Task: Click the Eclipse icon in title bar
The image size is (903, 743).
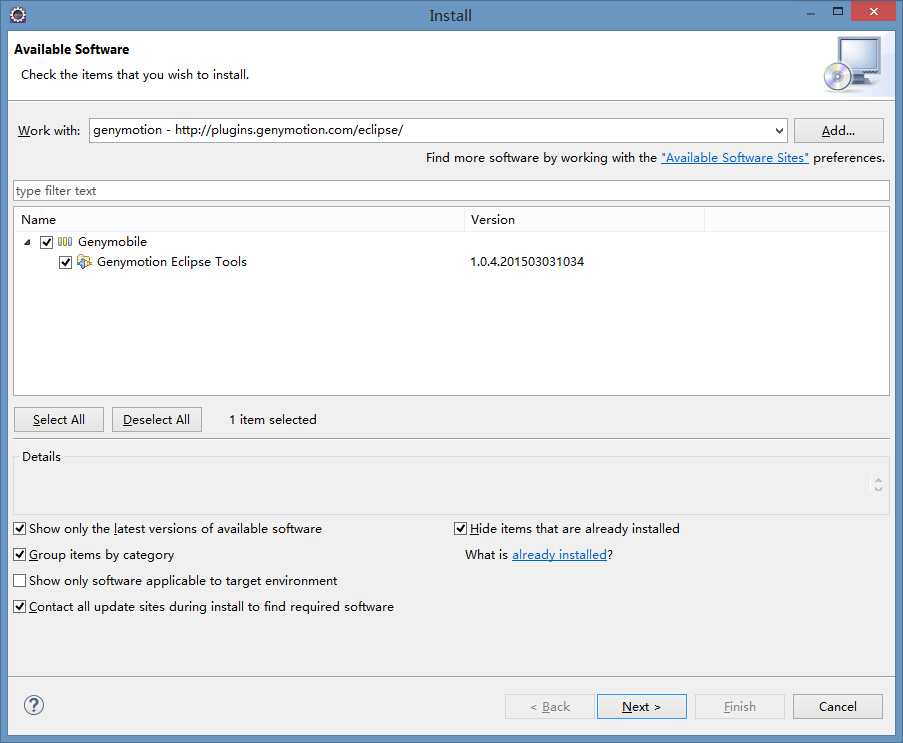Action: [x=18, y=14]
